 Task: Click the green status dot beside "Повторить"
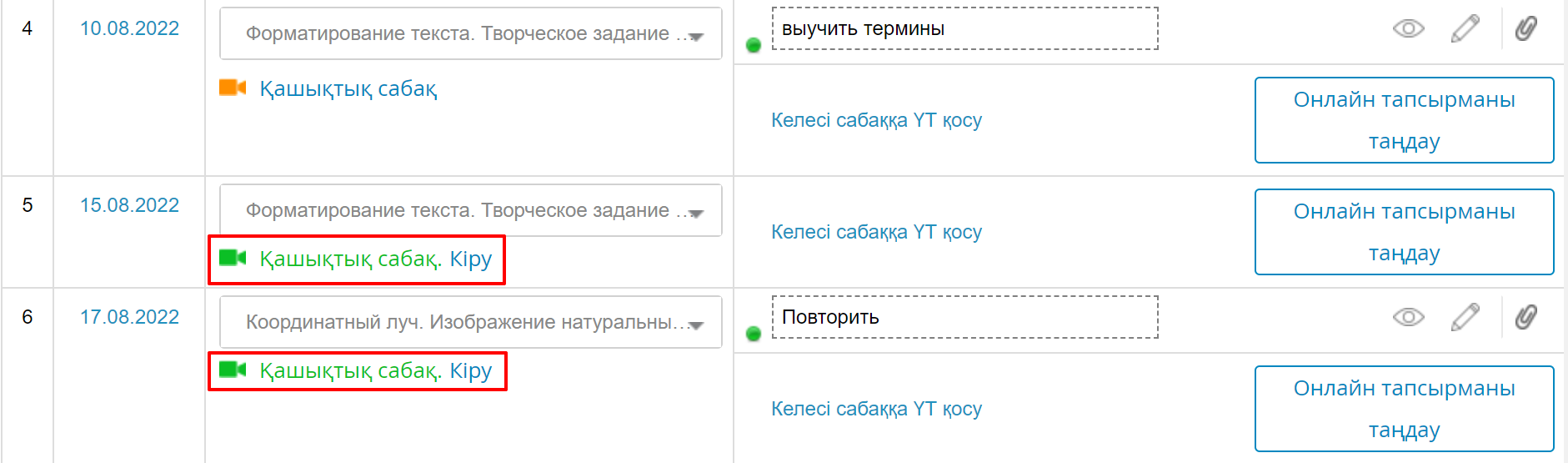point(754,335)
